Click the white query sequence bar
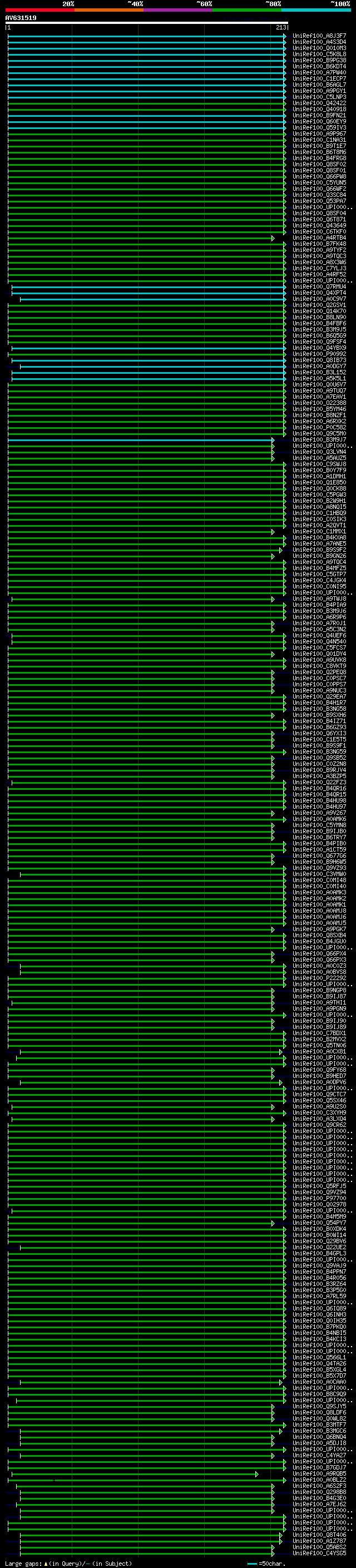 (x=147, y=22)
